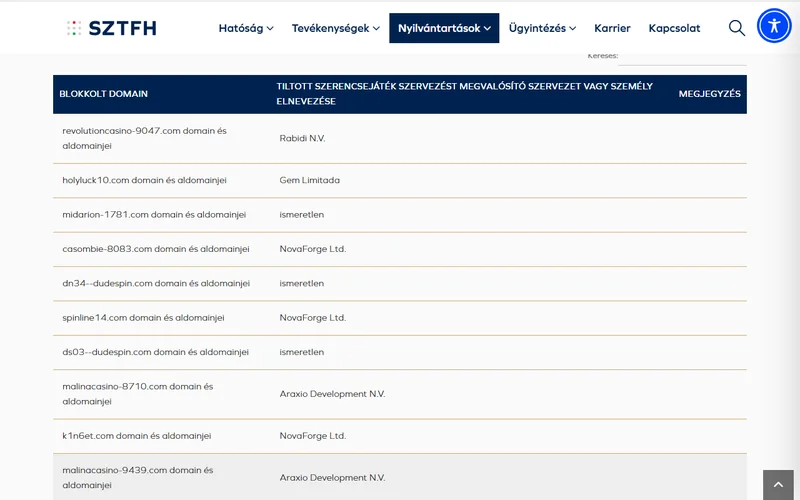Sort by the Megjegyzés column header
The height and width of the screenshot is (500, 800).
tap(709, 94)
